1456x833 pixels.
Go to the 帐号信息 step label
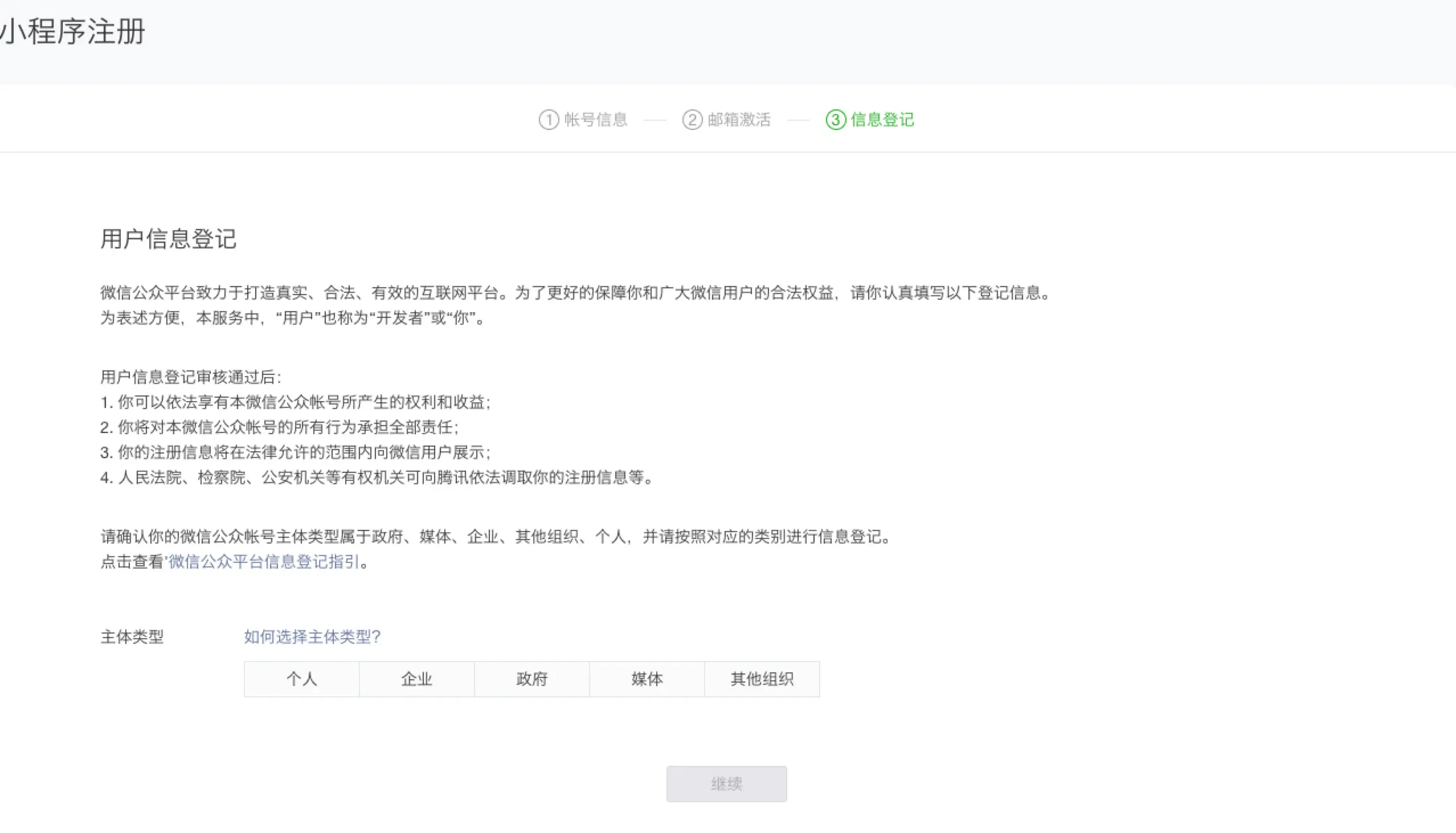(x=596, y=120)
